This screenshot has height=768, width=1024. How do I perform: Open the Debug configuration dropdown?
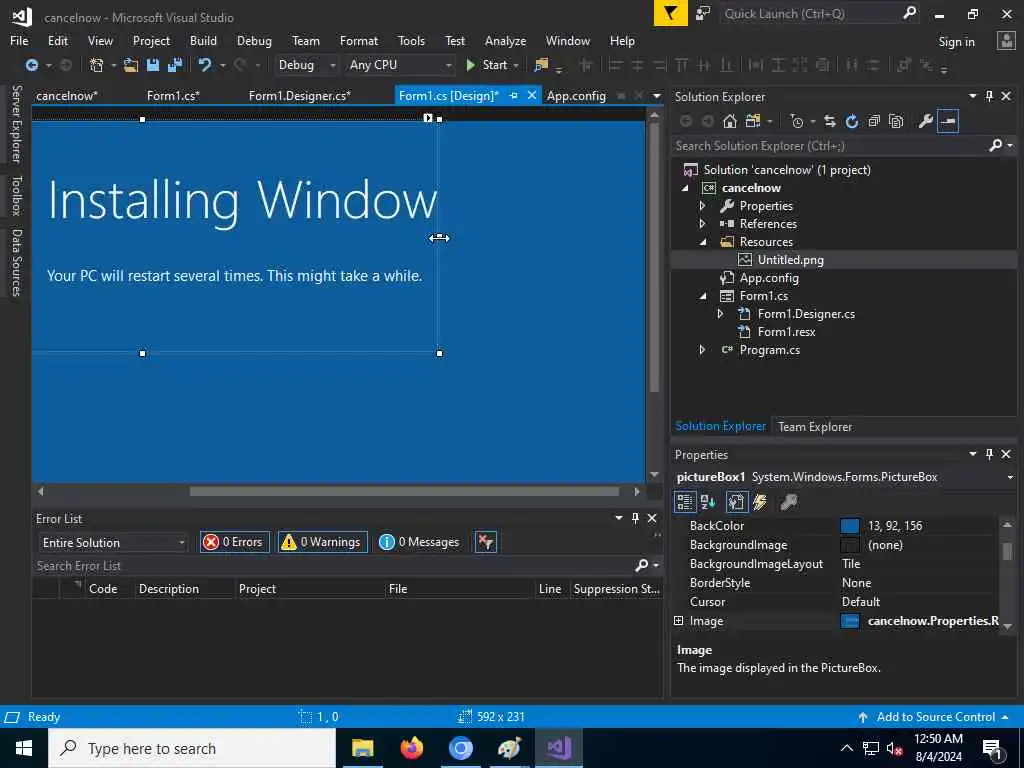(332, 65)
